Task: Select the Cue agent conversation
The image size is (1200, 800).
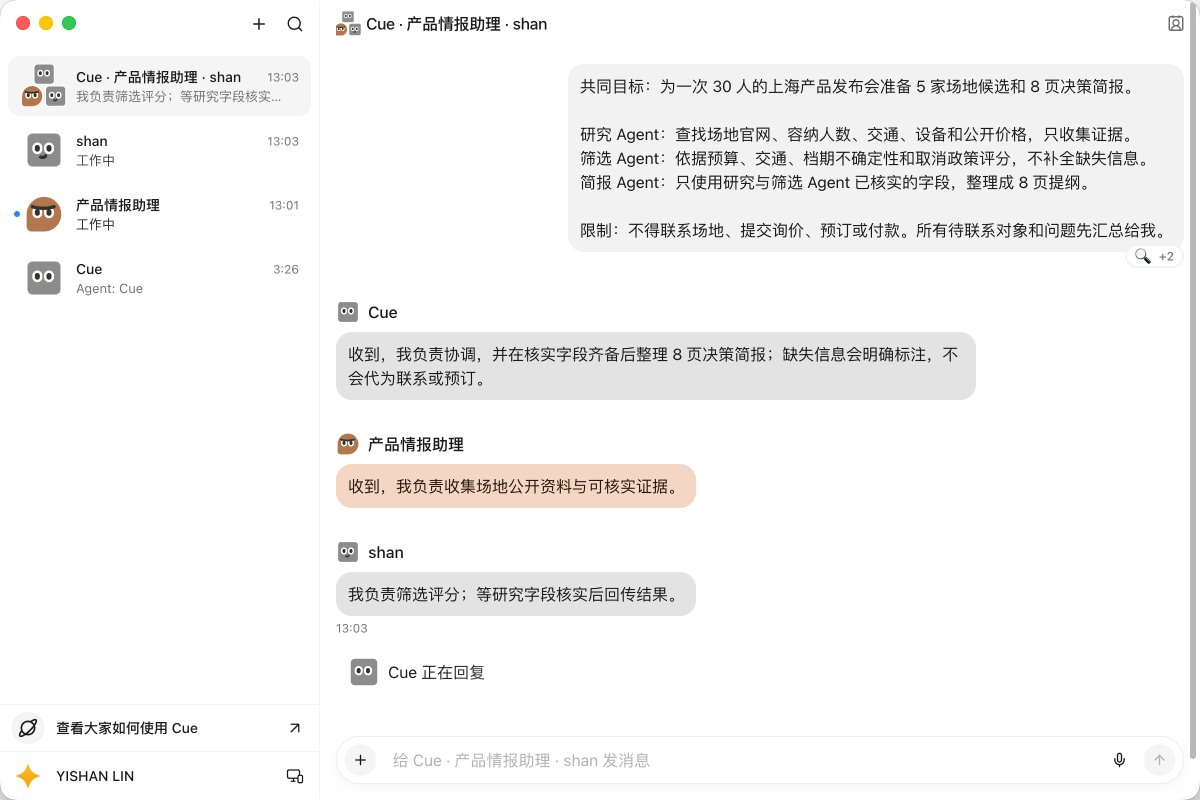Action: click(x=159, y=278)
